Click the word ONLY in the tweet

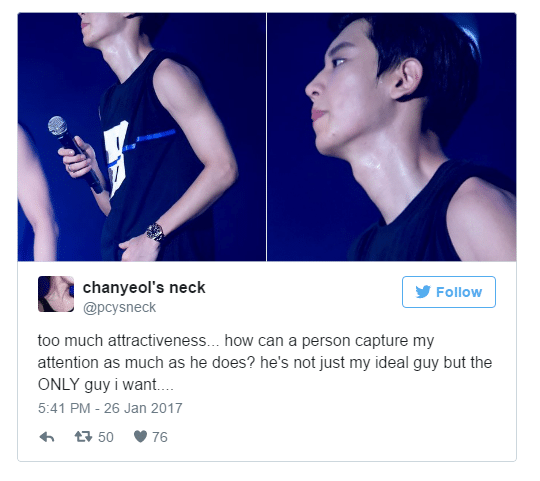pyautogui.click(x=59, y=385)
